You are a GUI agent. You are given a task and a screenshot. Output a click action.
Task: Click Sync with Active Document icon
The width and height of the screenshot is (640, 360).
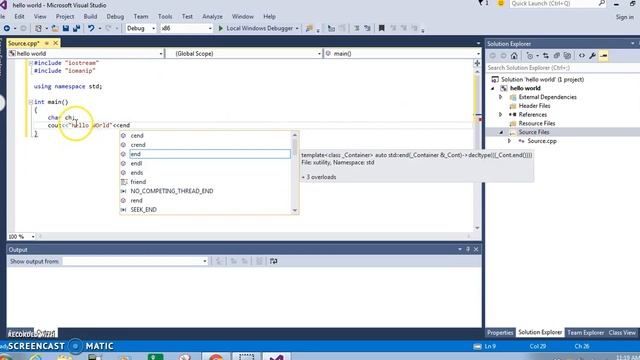tap(546, 56)
